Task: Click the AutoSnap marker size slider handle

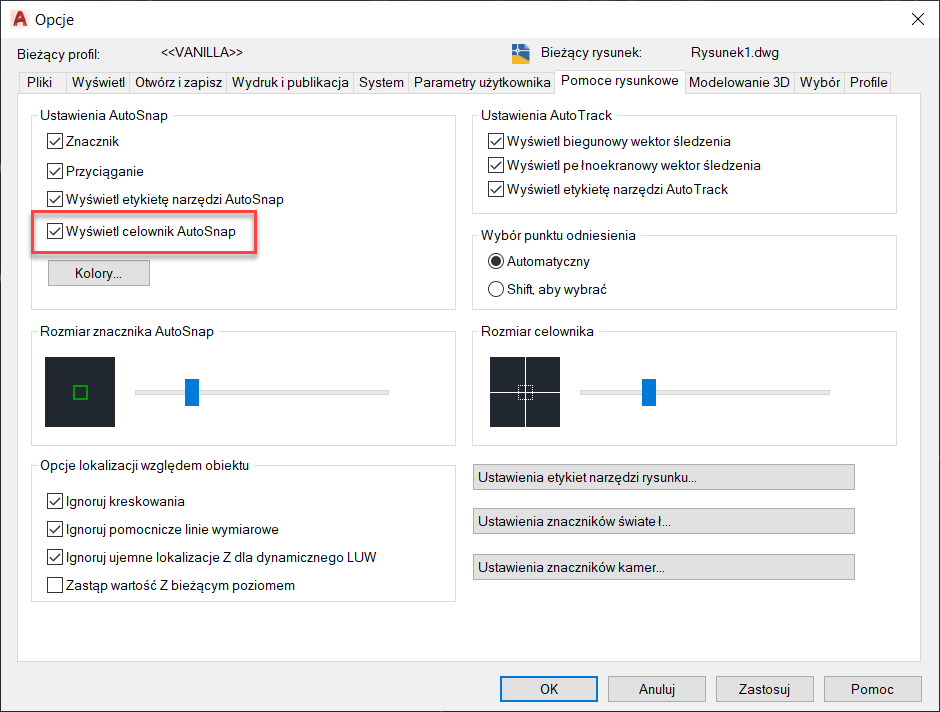Action: coord(192,392)
